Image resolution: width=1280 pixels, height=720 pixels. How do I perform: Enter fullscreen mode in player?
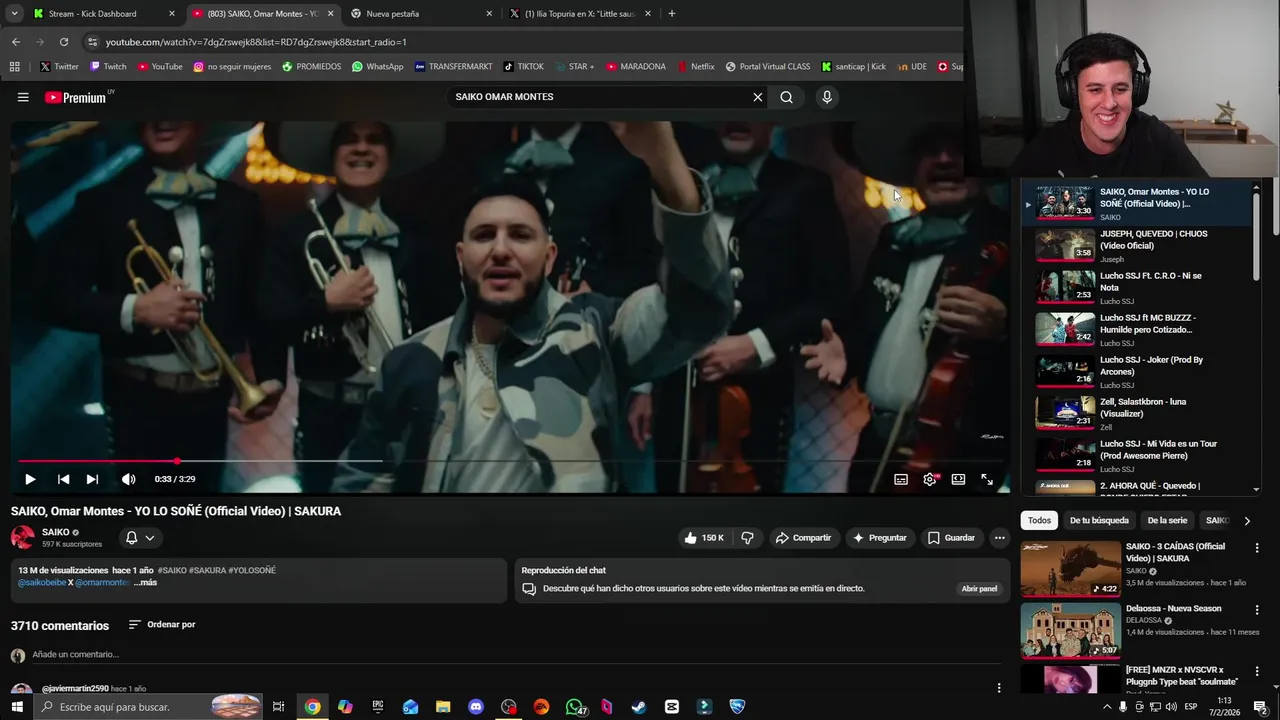tap(987, 479)
